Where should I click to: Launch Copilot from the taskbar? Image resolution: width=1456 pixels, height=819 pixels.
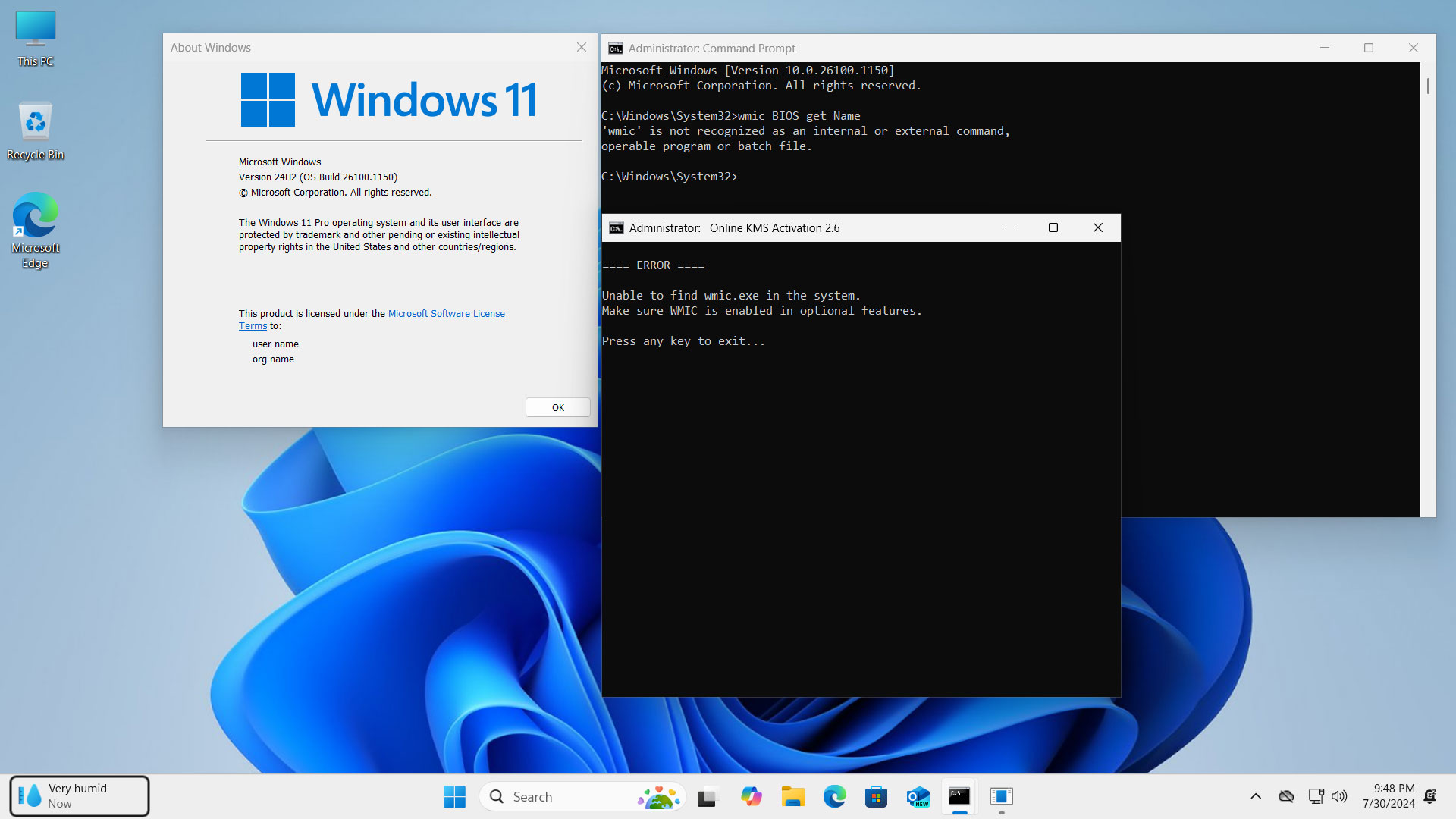(752, 796)
